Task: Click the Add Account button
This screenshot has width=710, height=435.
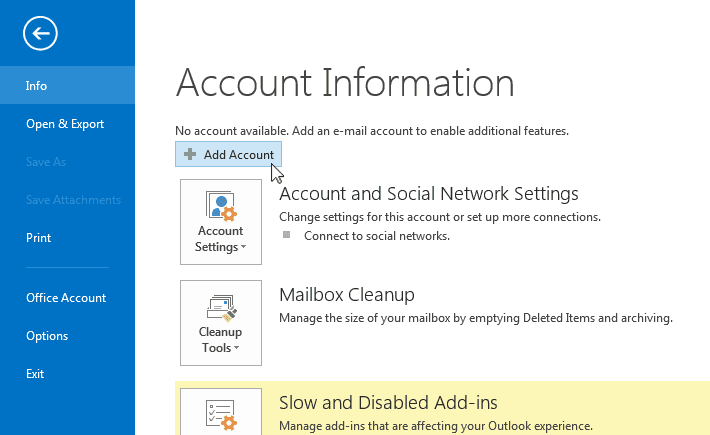Action: coord(228,154)
